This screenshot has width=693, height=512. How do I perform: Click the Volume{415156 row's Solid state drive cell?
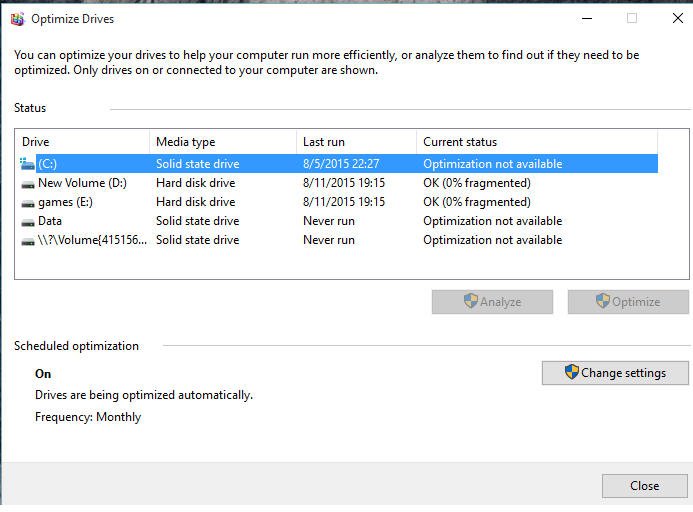pos(198,240)
